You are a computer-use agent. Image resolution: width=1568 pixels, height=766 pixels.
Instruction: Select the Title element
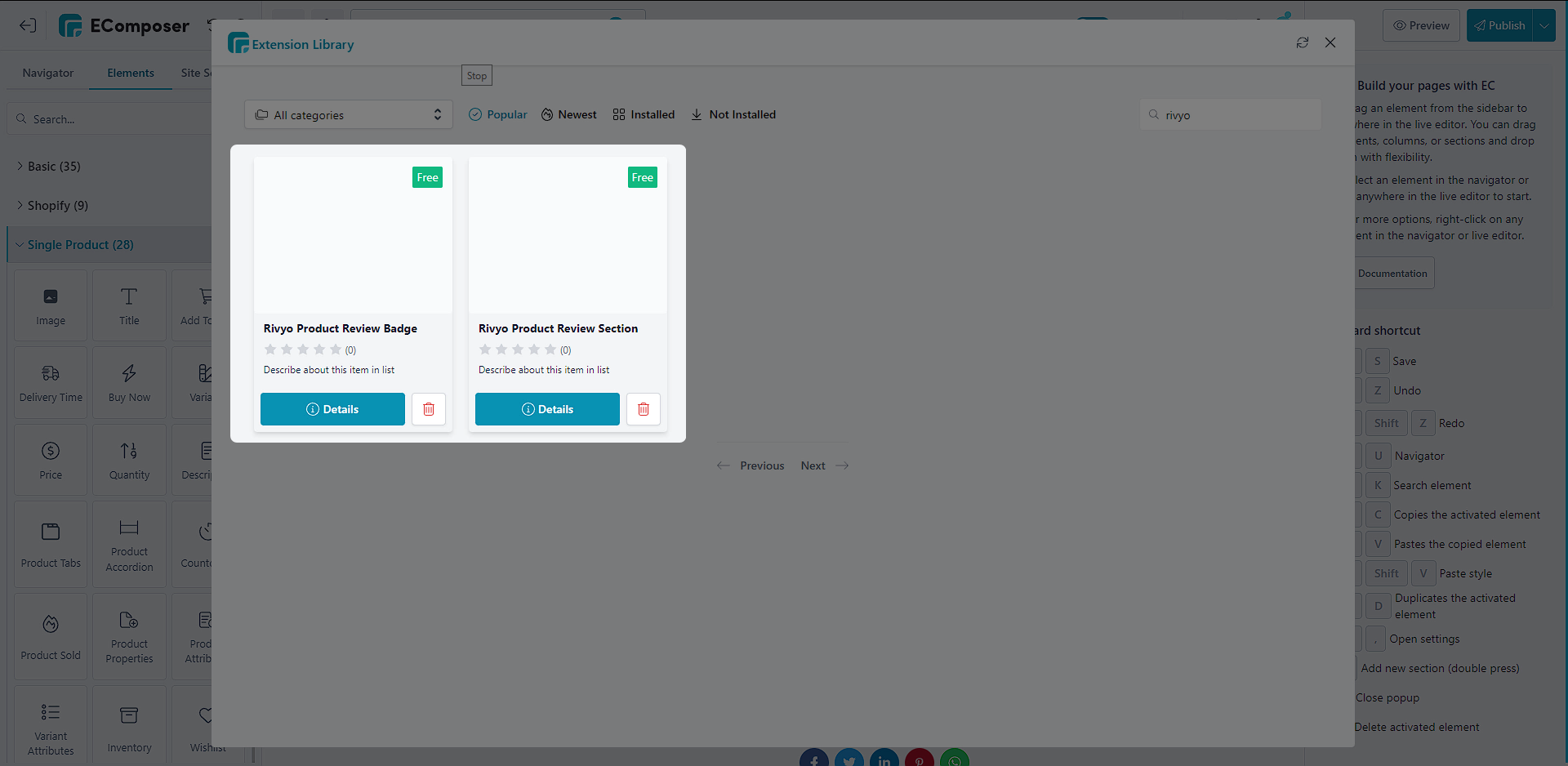click(x=129, y=305)
